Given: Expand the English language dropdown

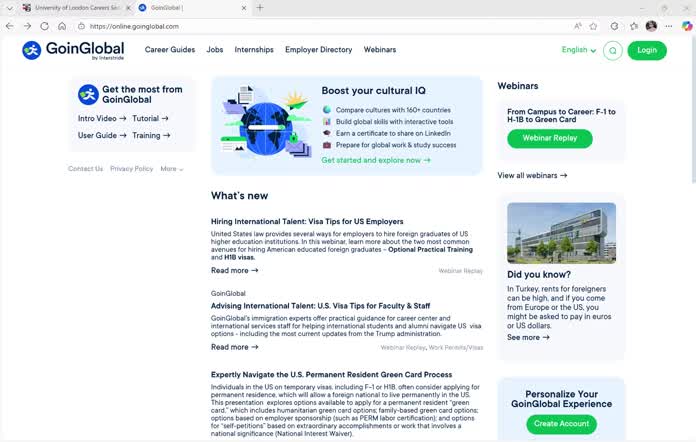Looking at the screenshot, I should tap(579, 50).
